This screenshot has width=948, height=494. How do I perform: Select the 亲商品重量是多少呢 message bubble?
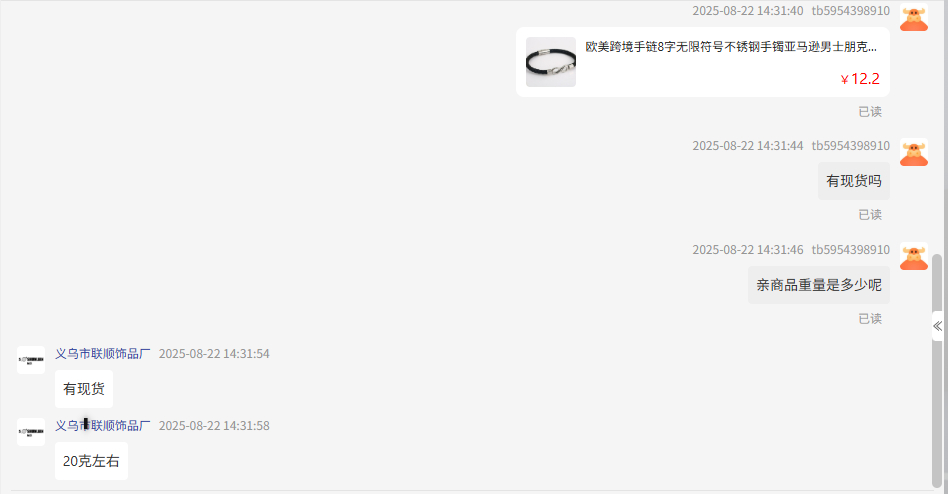tap(819, 285)
